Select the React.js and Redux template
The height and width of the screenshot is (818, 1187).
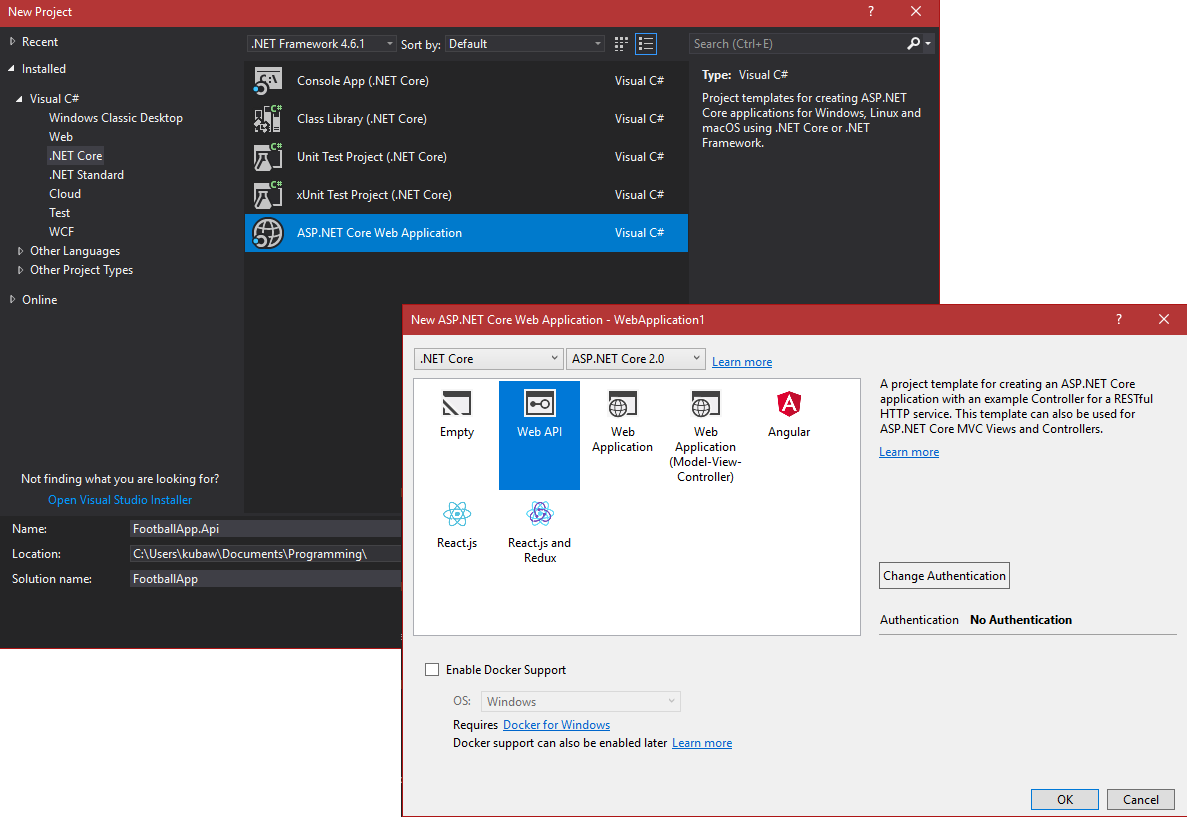(x=540, y=532)
